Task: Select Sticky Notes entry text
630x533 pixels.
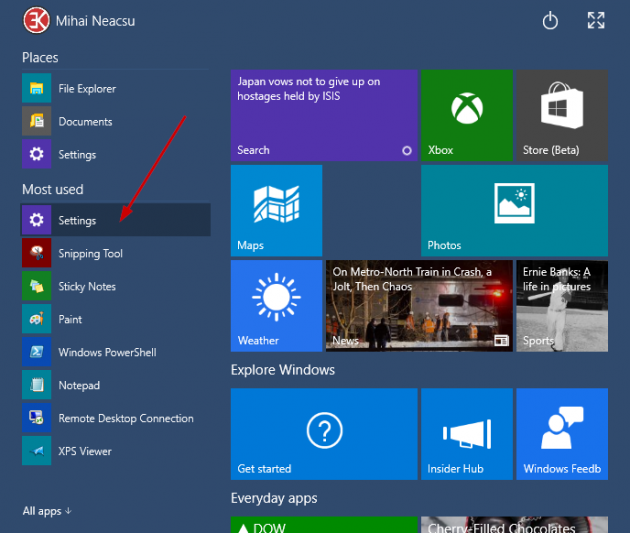Action: (87, 286)
